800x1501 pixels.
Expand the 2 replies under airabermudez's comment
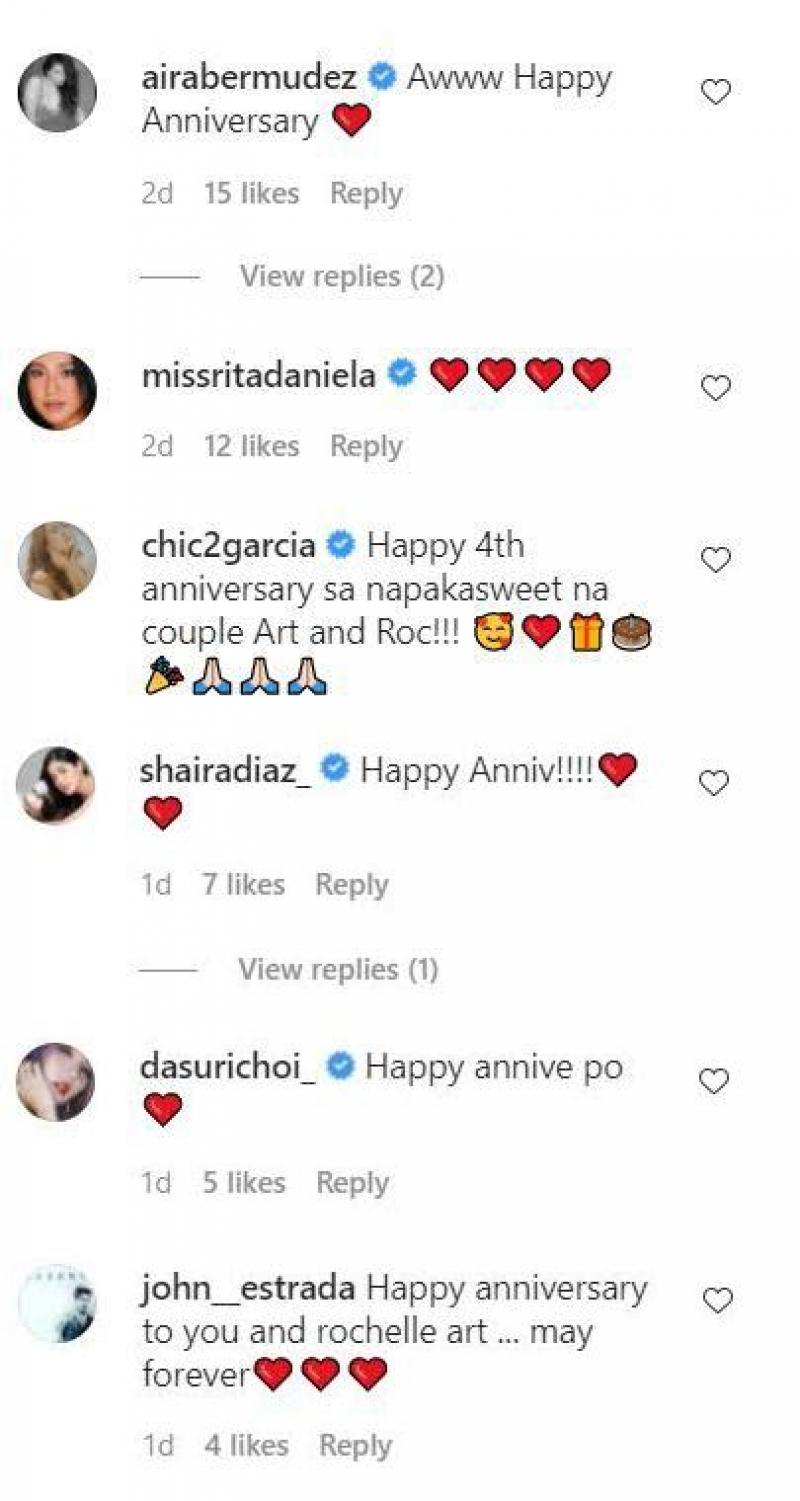[341, 275]
